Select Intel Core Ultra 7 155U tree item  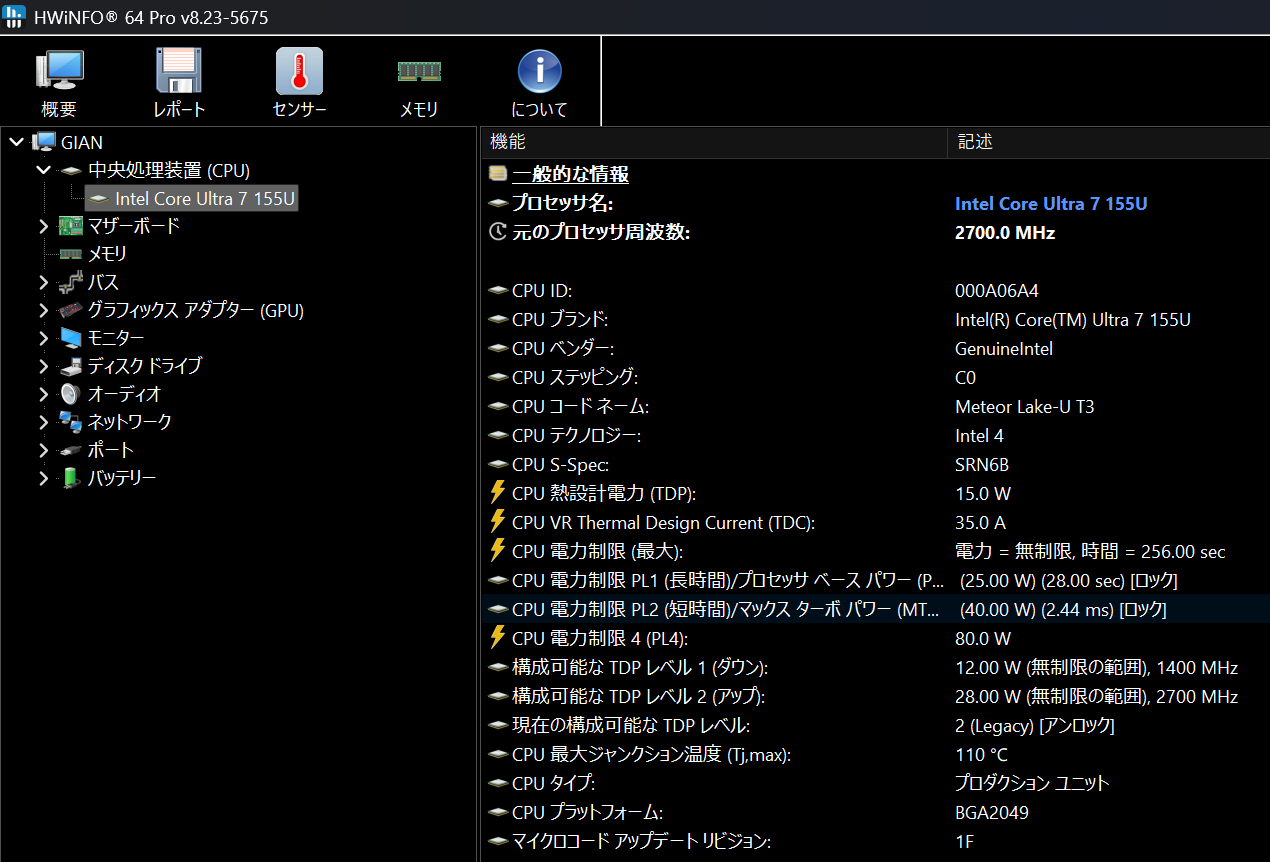192,198
